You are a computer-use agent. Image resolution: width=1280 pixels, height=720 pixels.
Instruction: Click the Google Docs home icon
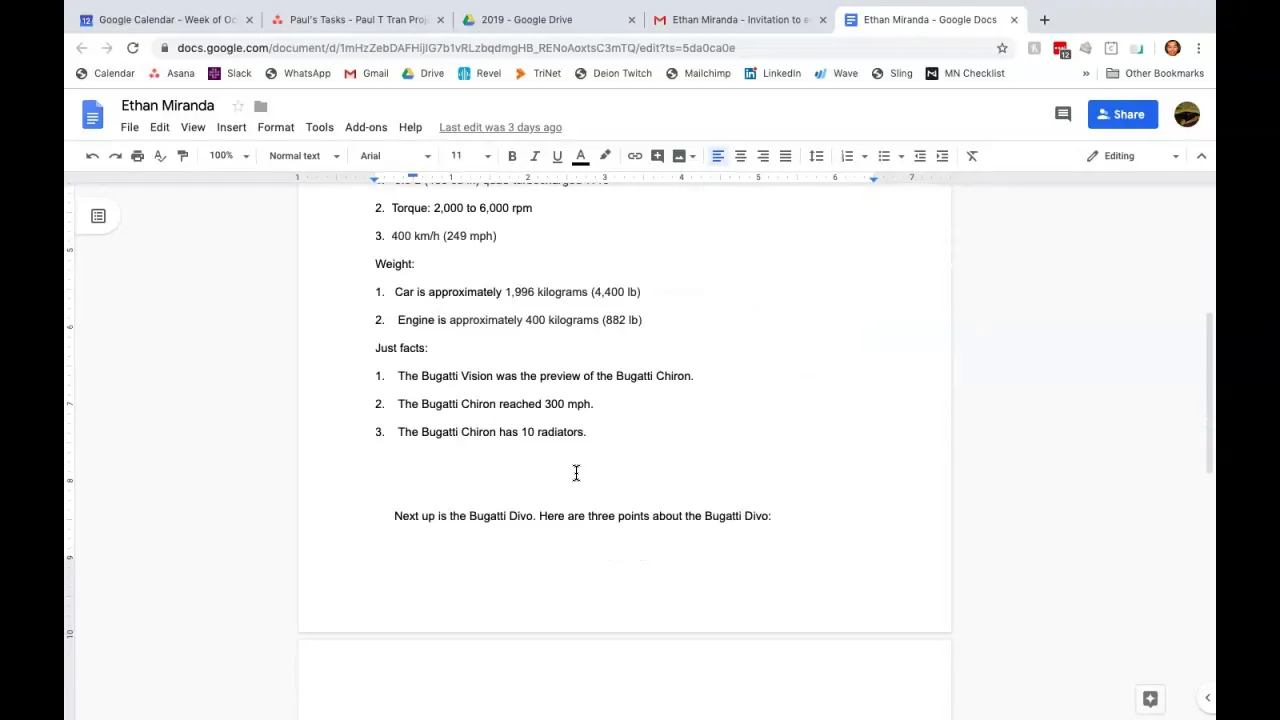(x=92, y=115)
